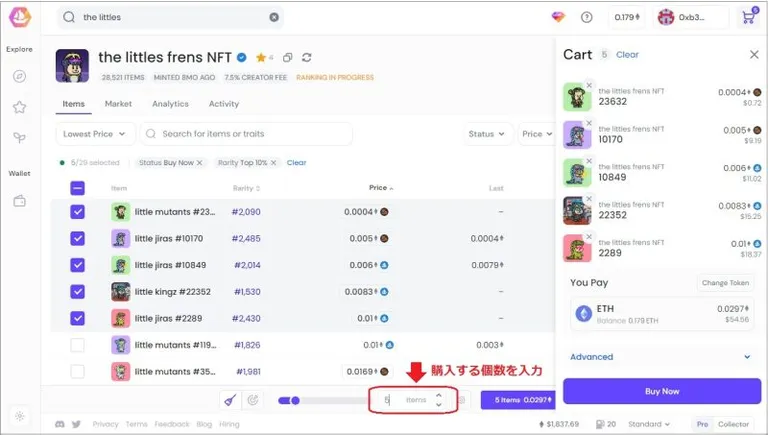Switch to the Items tab
This screenshot has height=435, width=768.
click(x=73, y=104)
